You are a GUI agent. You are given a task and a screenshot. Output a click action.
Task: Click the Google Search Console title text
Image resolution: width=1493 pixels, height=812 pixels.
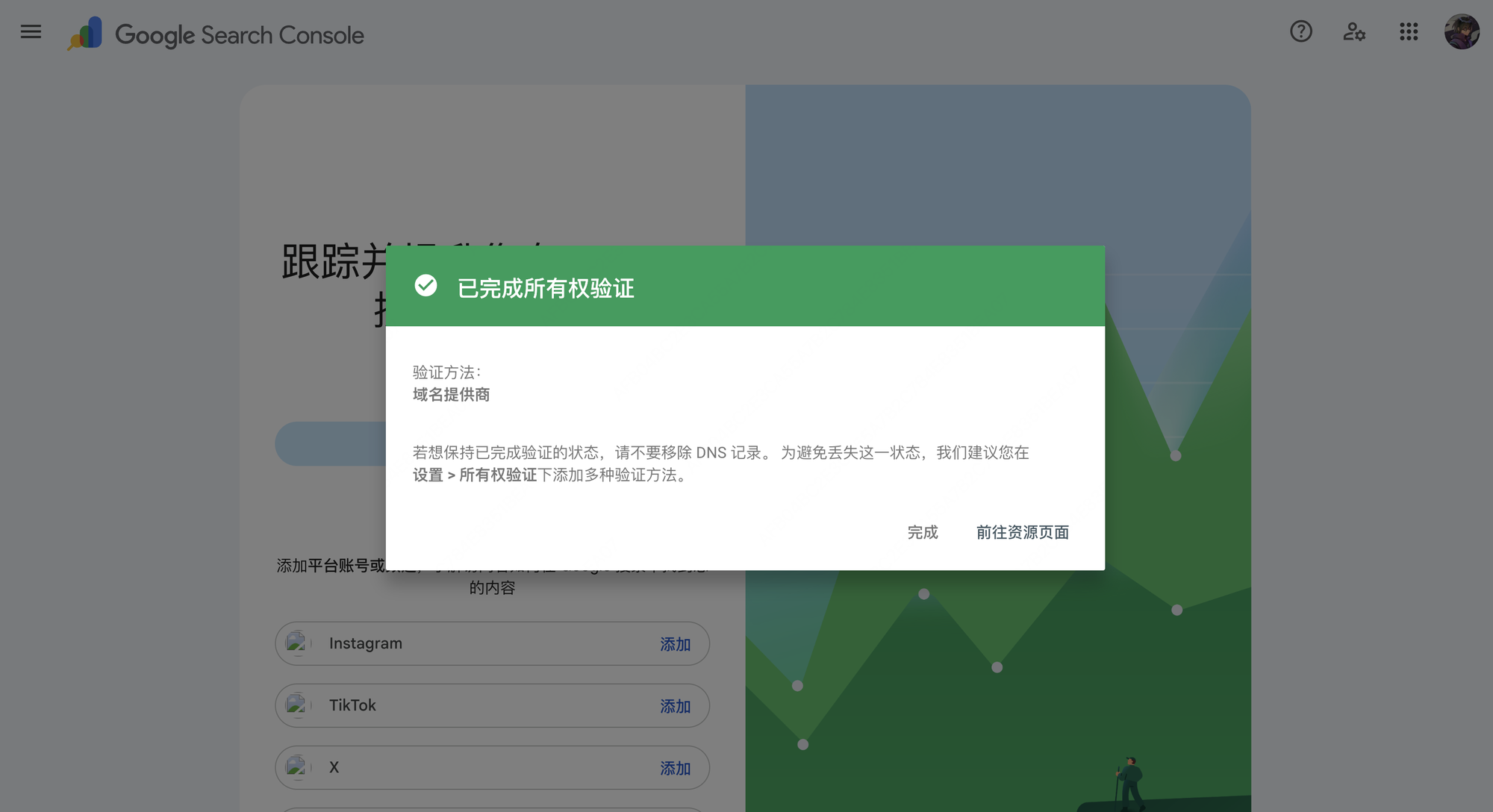240,35
